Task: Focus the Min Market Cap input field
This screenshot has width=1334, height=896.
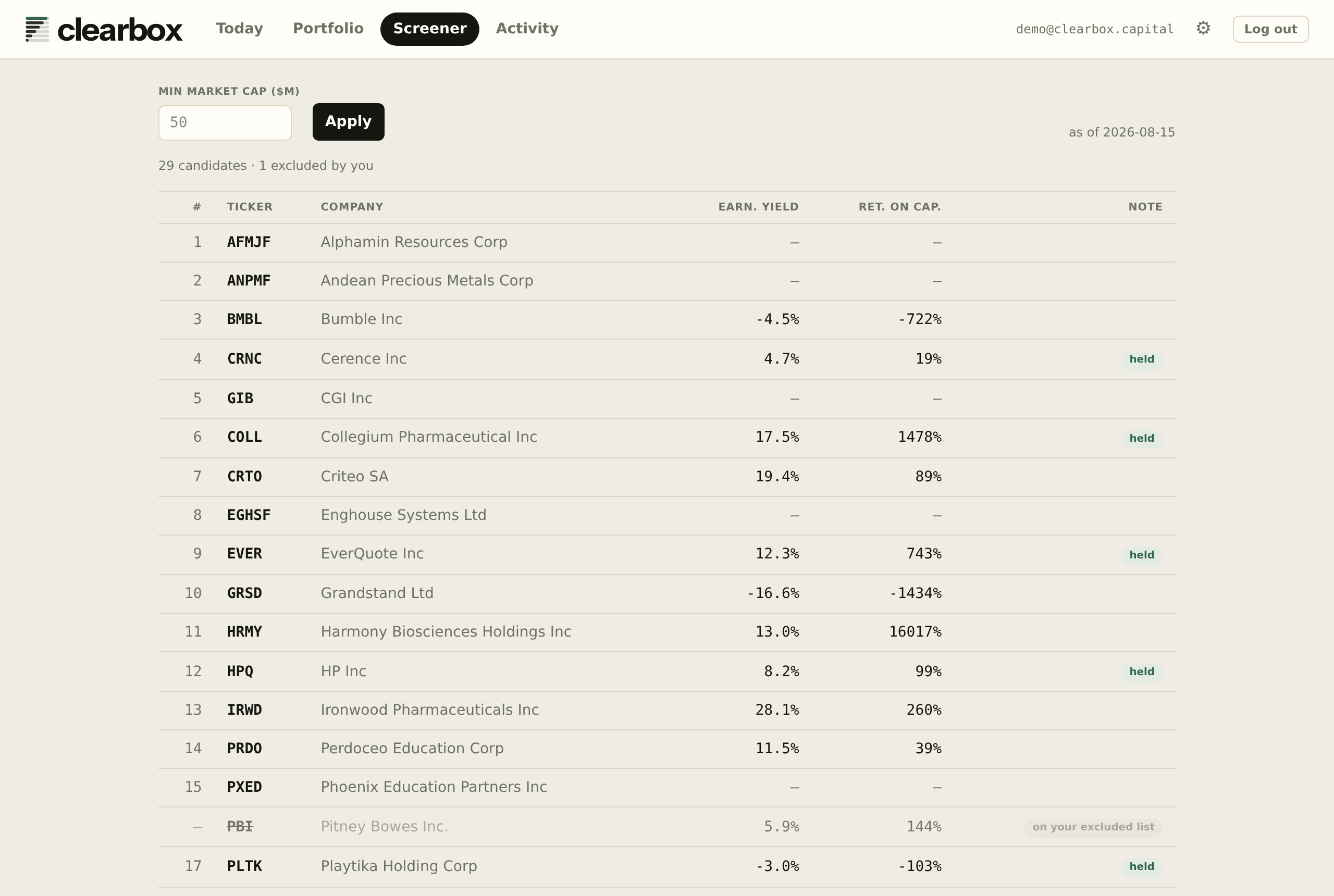Action: tap(225, 123)
